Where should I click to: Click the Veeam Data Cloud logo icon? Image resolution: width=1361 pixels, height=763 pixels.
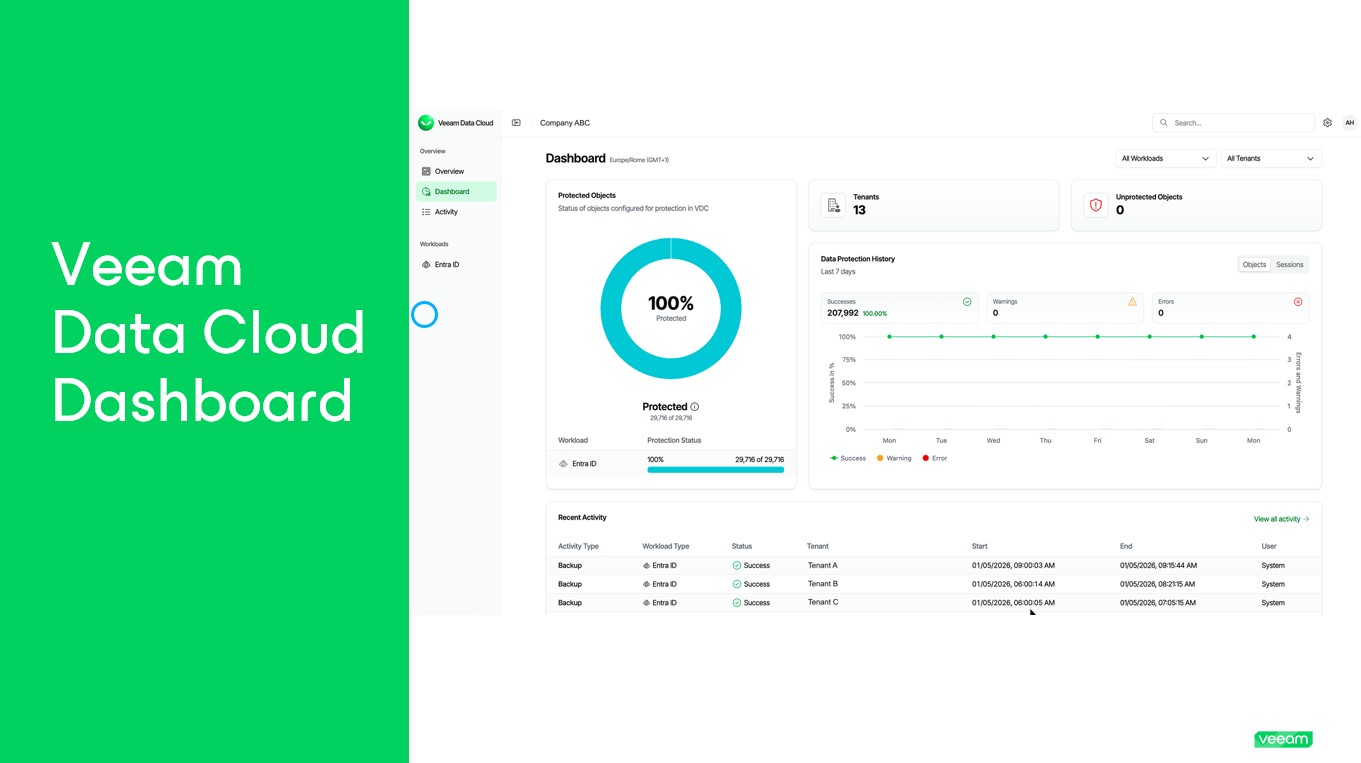(x=426, y=123)
